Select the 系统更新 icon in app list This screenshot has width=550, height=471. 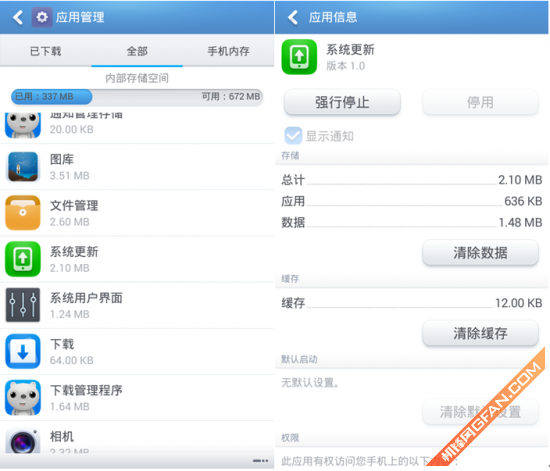(x=23, y=259)
